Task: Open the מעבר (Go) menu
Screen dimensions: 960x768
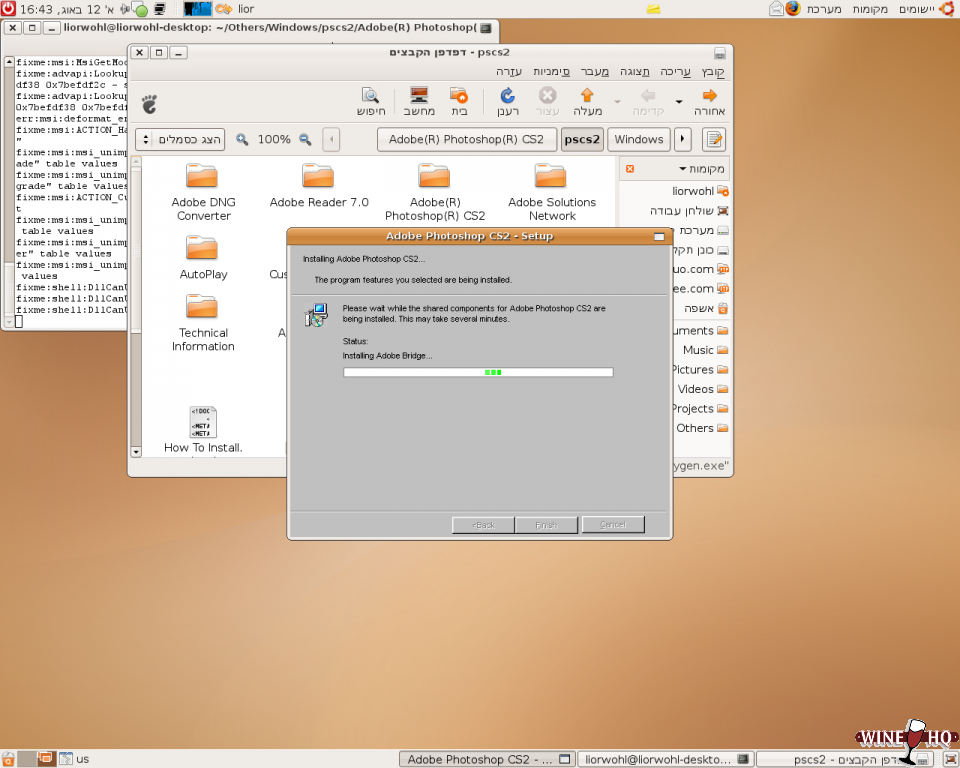Action: (x=594, y=72)
